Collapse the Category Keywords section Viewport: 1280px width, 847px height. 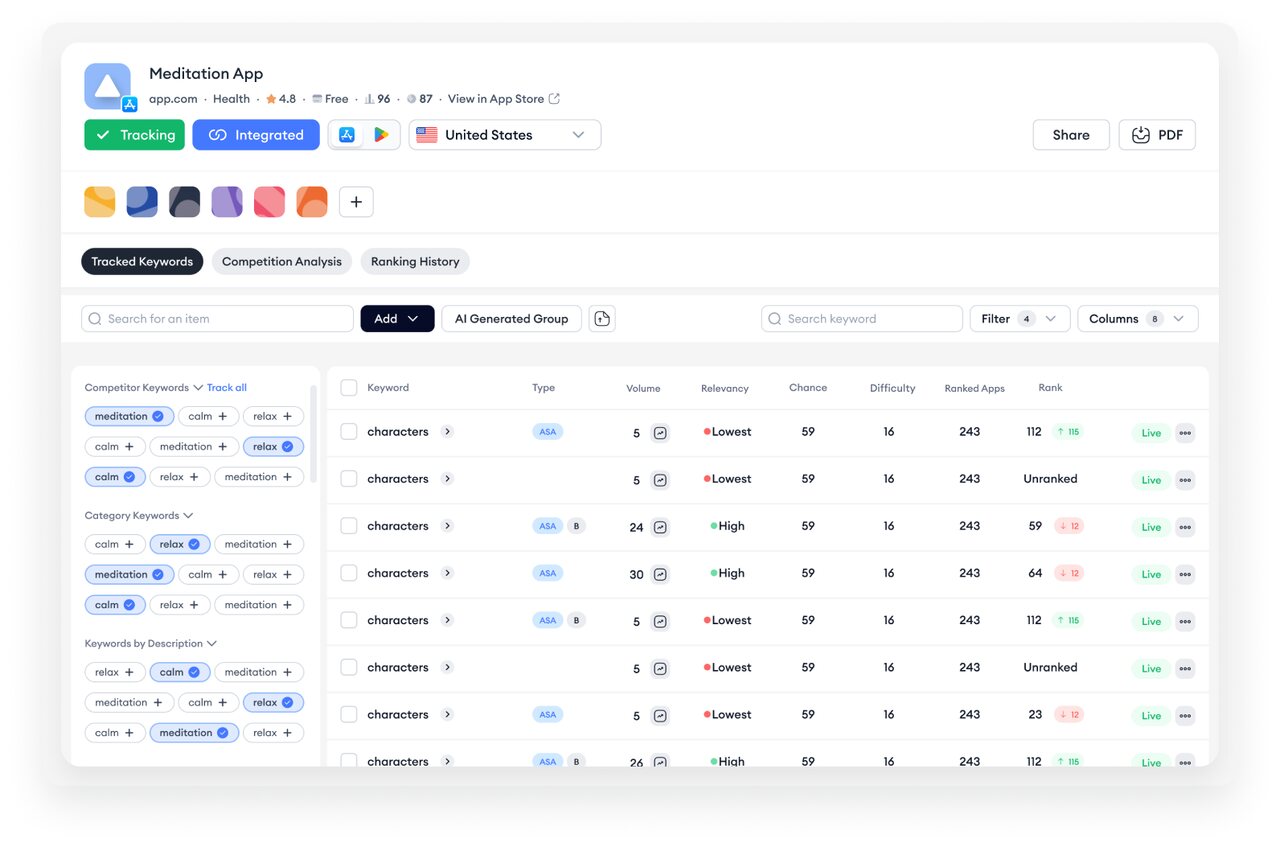click(188, 516)
